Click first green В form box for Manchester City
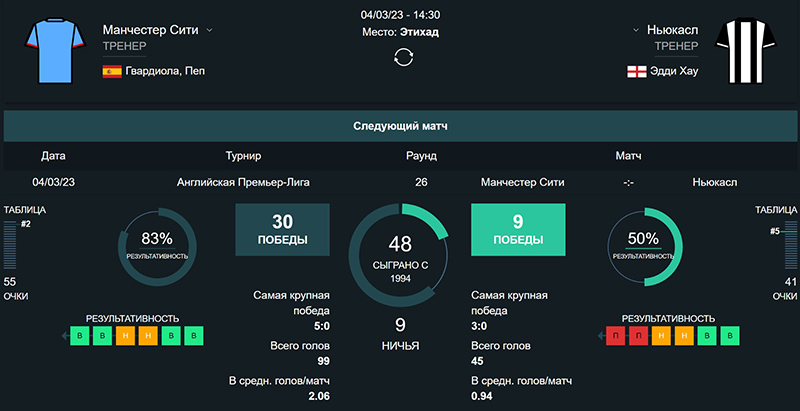 (x=80, y=336)
